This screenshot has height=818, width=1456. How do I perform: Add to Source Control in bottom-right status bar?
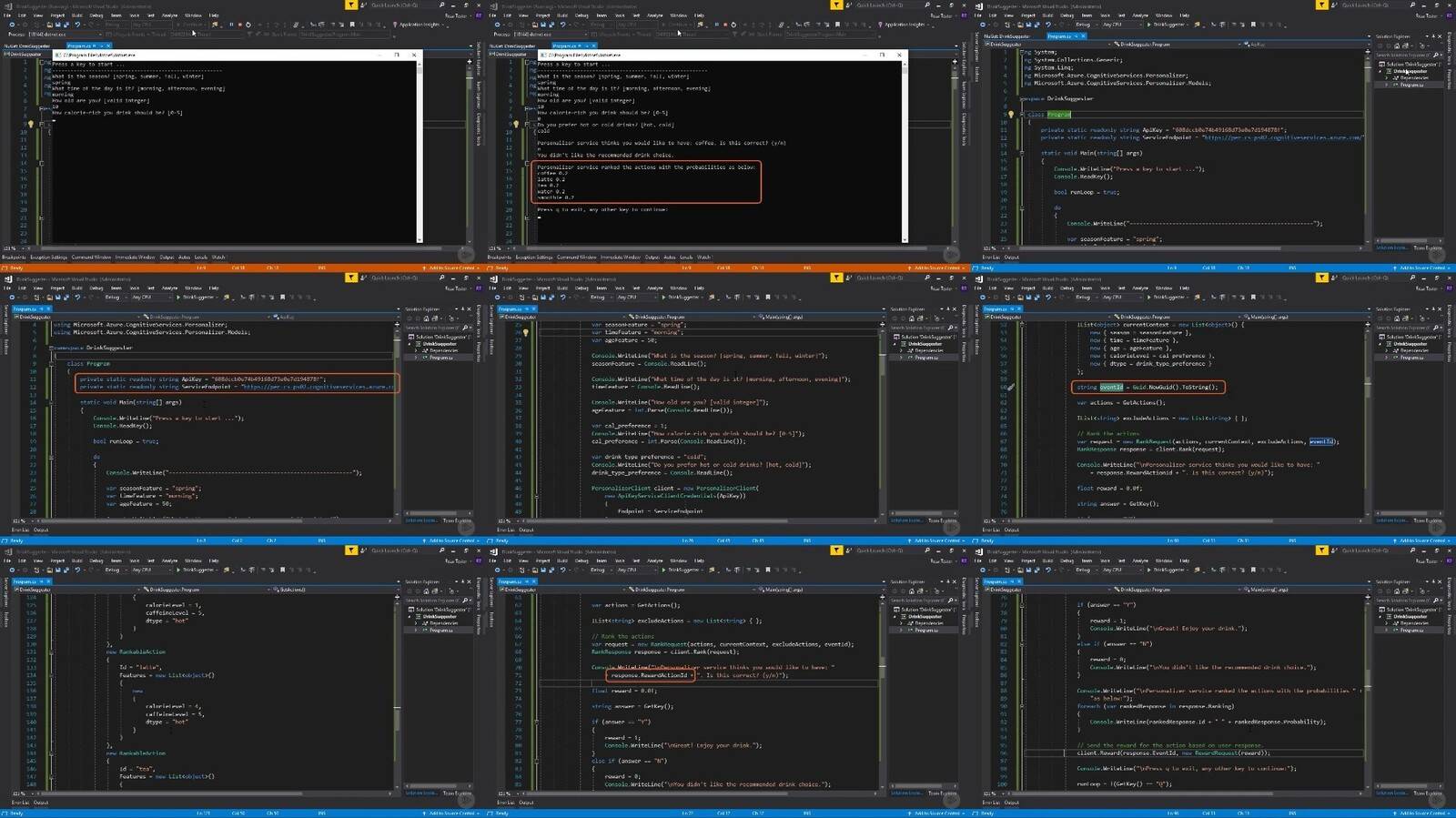coord(1421,813)
